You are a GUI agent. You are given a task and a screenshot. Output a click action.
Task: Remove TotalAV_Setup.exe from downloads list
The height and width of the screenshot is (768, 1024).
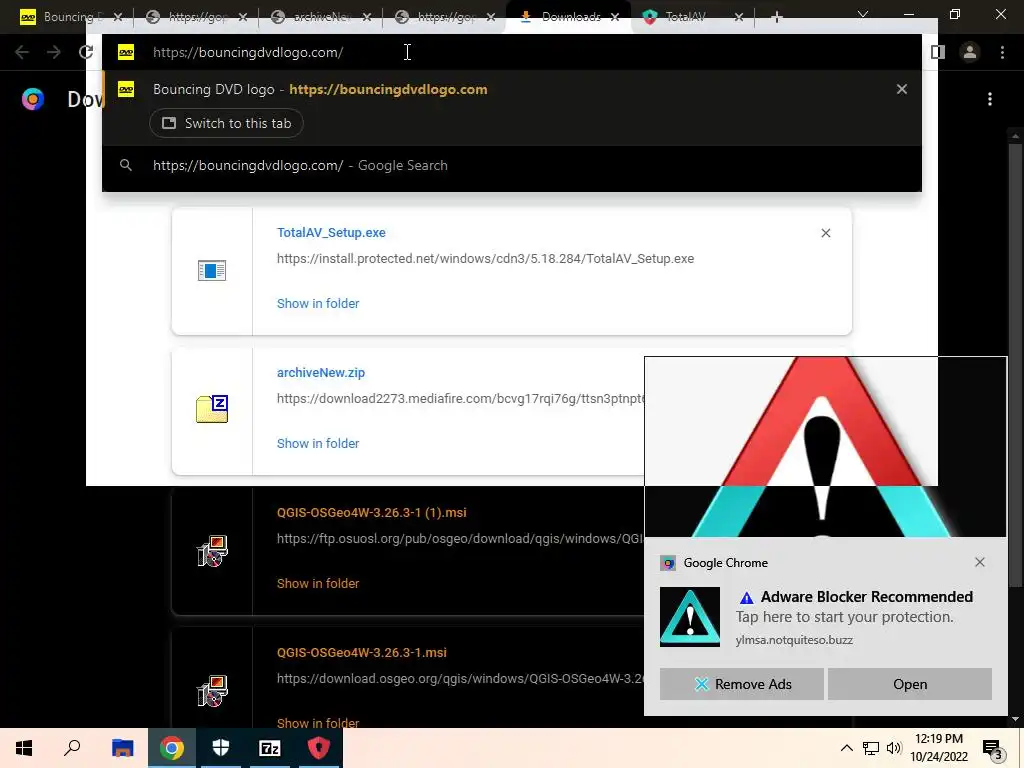tap(825, 233)
